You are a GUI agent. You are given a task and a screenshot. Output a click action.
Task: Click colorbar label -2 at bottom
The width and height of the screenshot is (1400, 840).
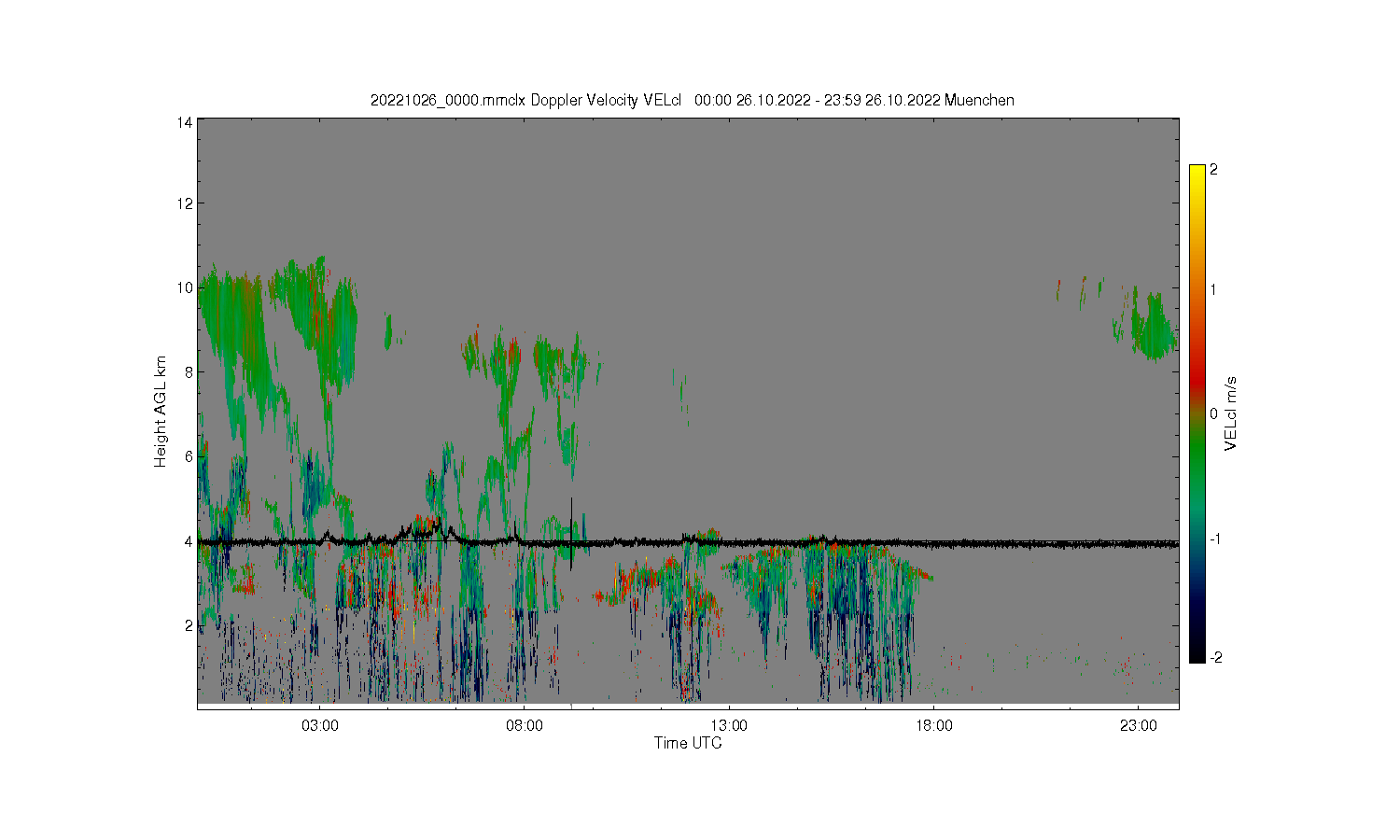tap(1216, 658)
